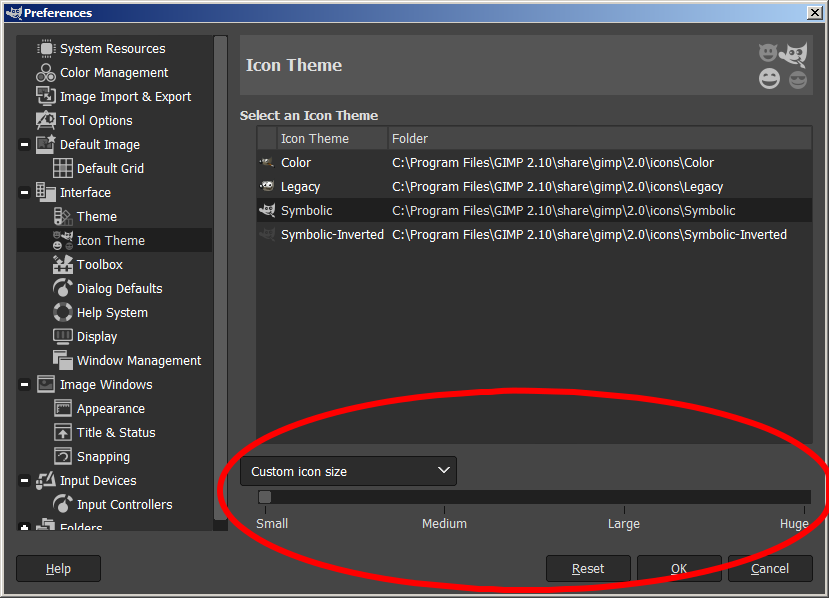Collapse the Default Image tree node
The height and width of the screenshot is (598, 829).
24,144
